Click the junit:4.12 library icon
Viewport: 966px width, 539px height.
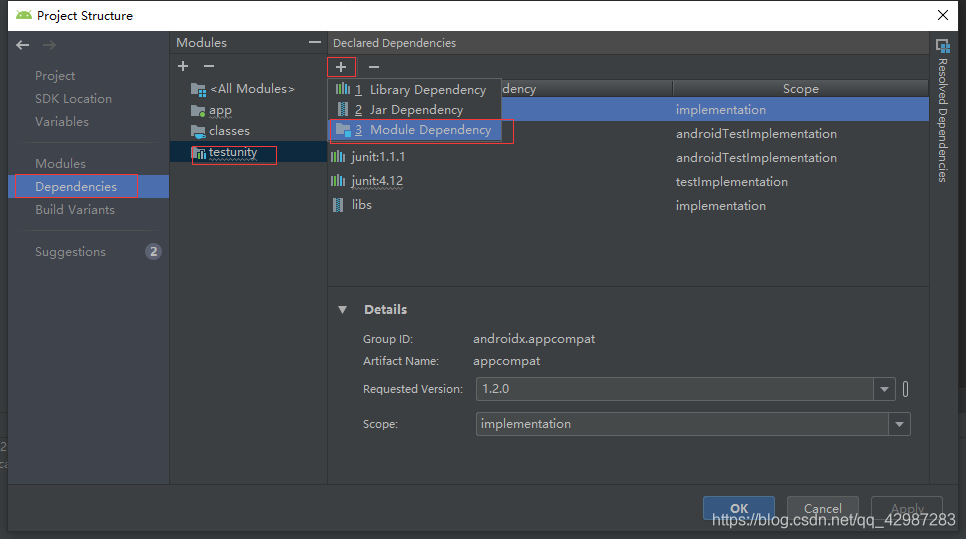(x=338, y=180)
